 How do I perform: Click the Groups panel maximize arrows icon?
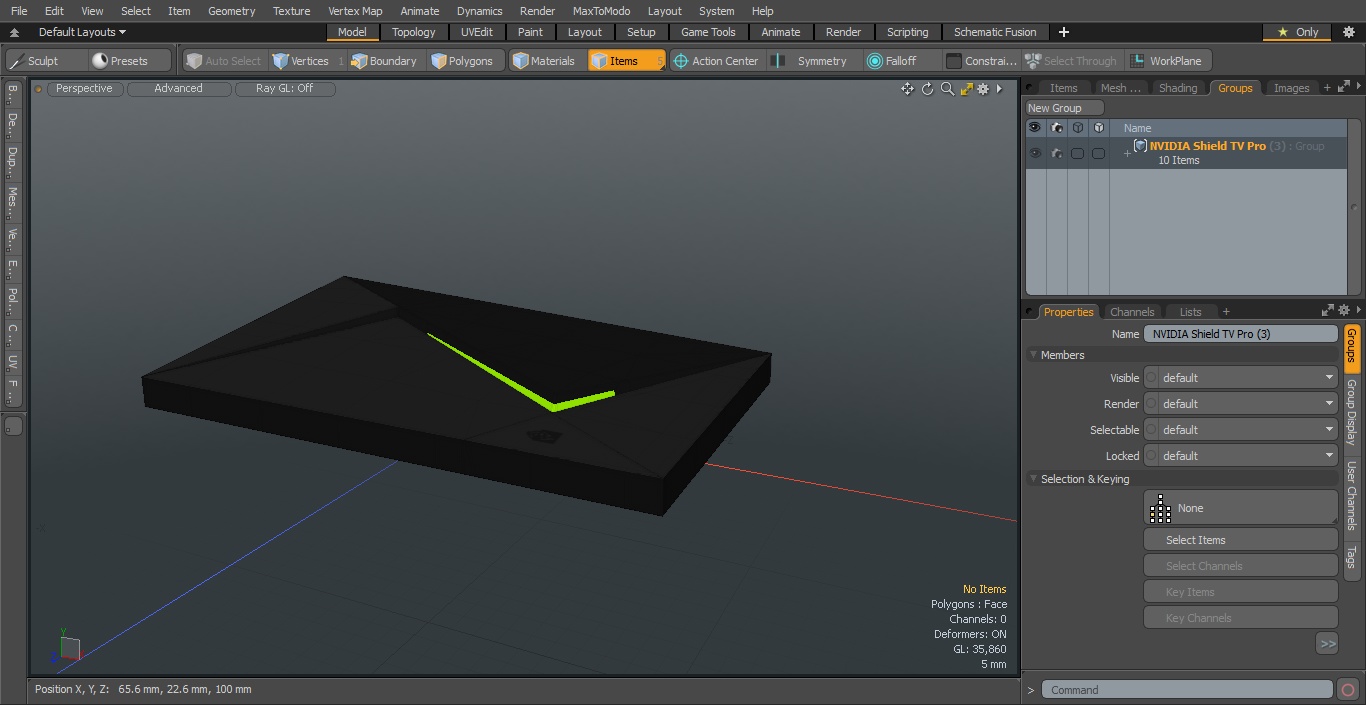(x=1343, y=88)
